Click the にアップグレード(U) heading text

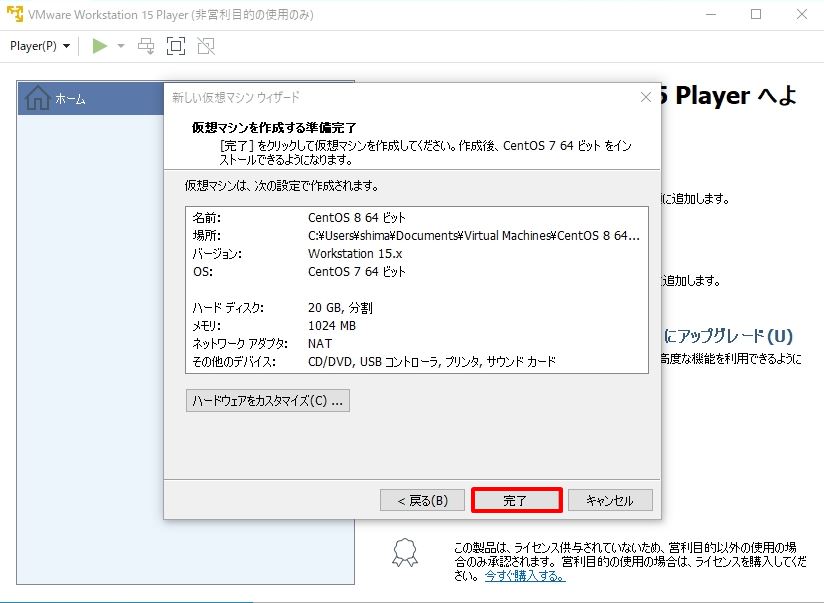pyautogui.click(x=728, y=336)
